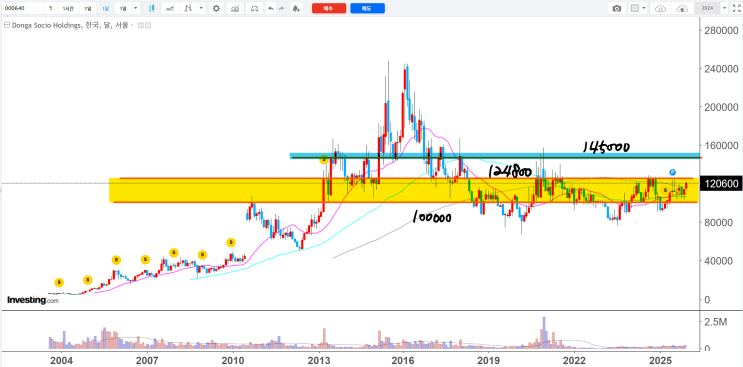This screenshot has height=367, width=743.
Task: Click the undo arrow
Action: 270,8
